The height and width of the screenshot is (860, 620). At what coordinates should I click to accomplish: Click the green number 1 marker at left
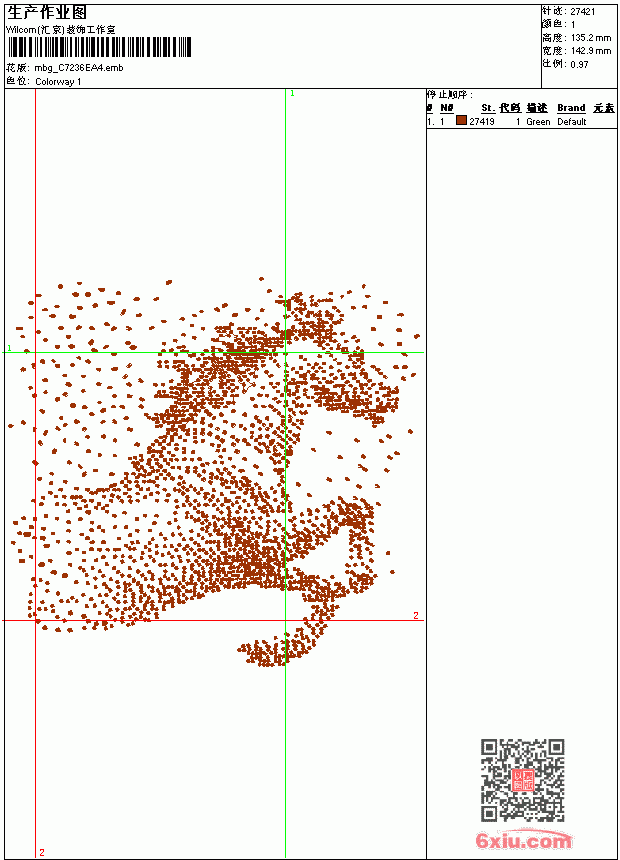pos(9,348)
